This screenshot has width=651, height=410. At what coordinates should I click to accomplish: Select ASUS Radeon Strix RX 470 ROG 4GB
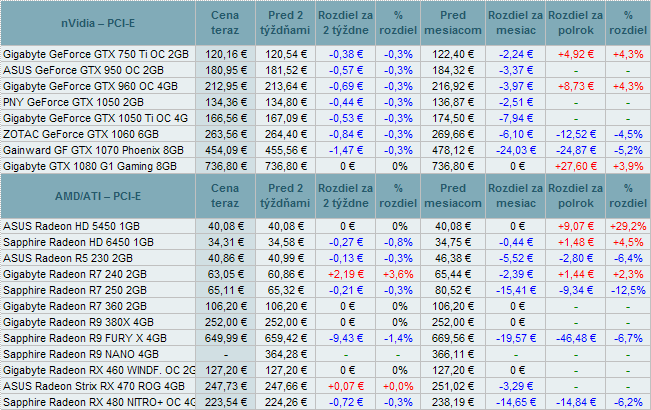(x=94, y=386)
